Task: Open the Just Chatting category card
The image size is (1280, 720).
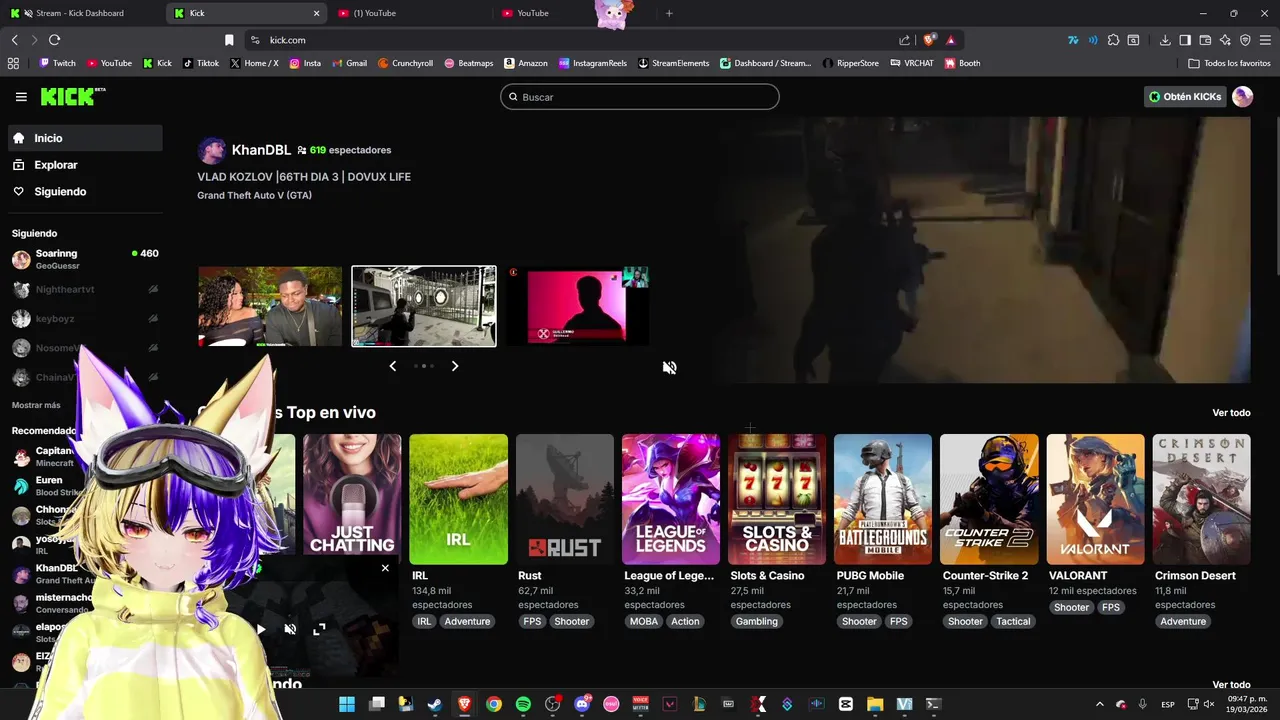Action: click(352, 499)
